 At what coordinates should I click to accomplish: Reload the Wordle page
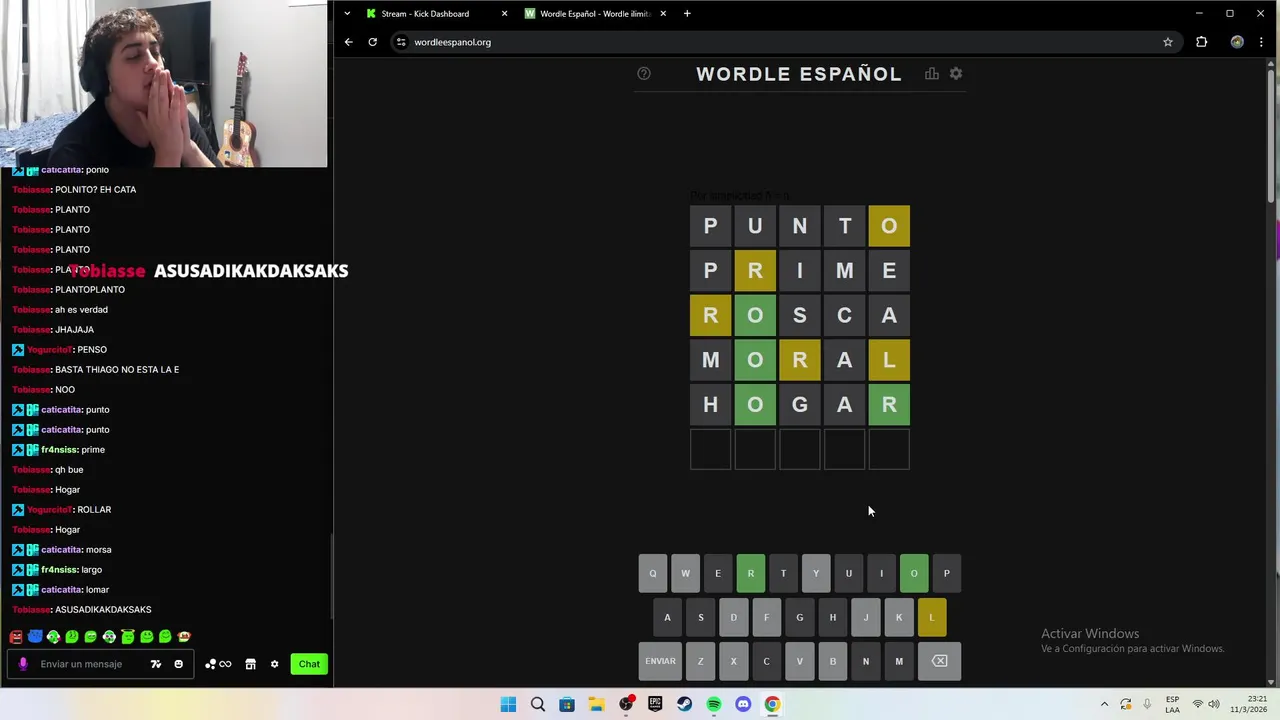372,42
